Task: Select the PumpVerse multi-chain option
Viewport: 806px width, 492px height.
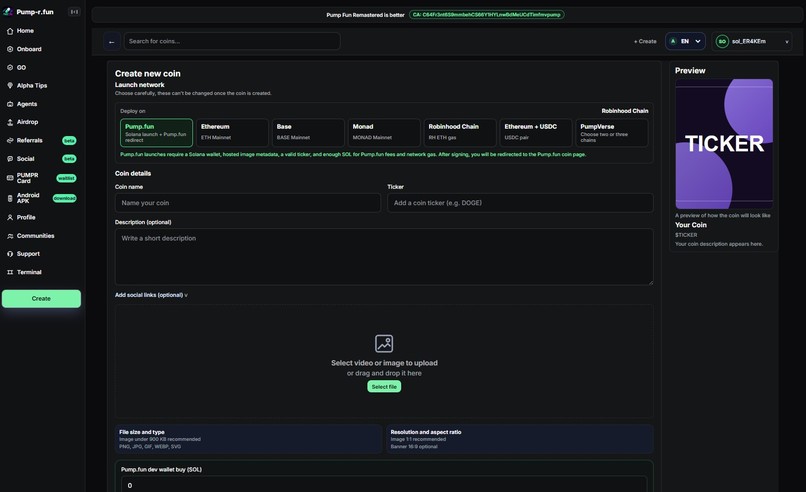Action: [612, 133]
